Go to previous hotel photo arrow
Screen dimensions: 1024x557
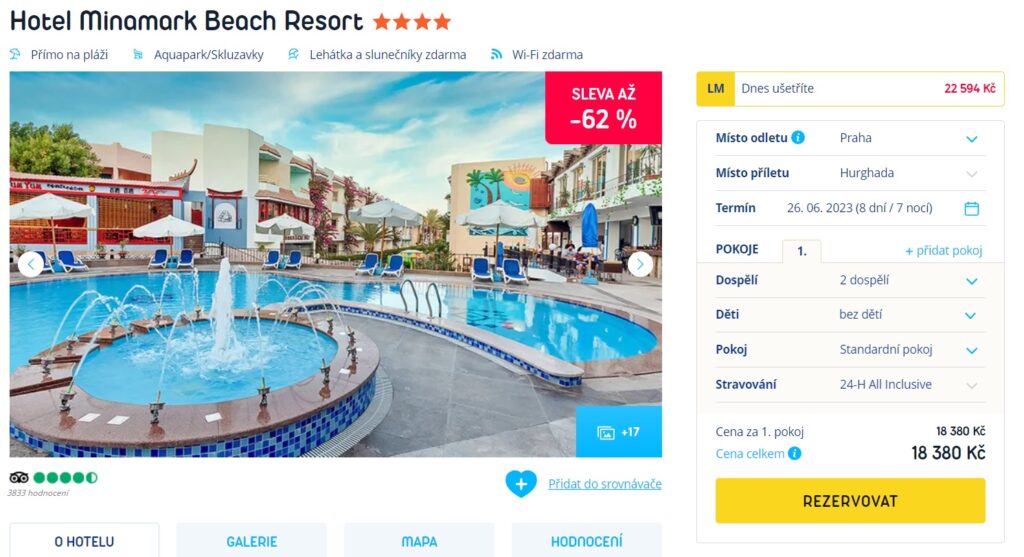31,264
